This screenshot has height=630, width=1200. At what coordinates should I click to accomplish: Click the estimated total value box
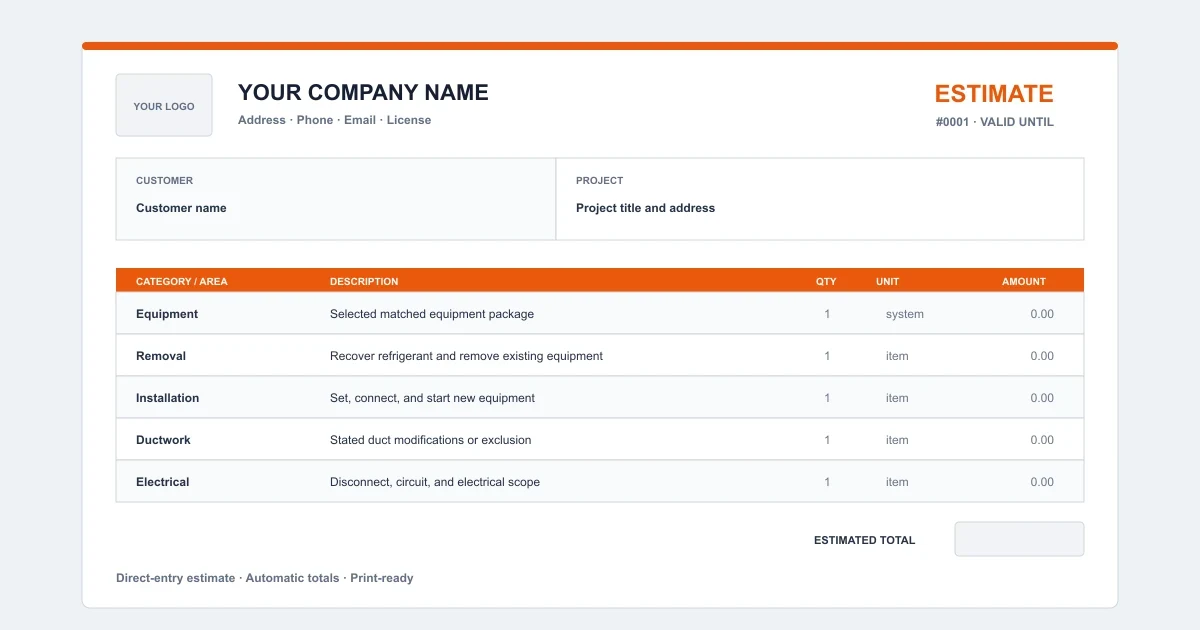pos(1019,539)
